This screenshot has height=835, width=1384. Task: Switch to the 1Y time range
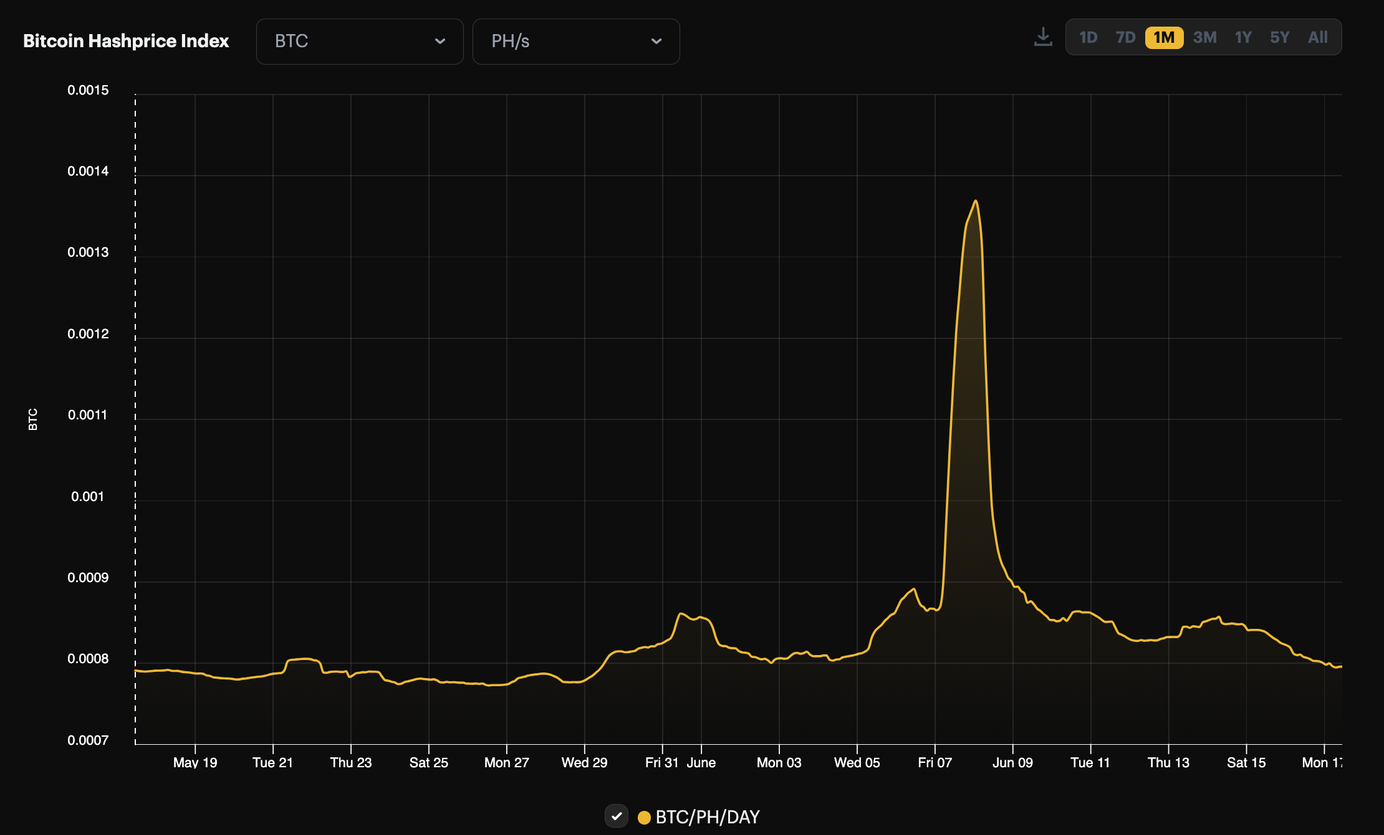(1243, 37)
